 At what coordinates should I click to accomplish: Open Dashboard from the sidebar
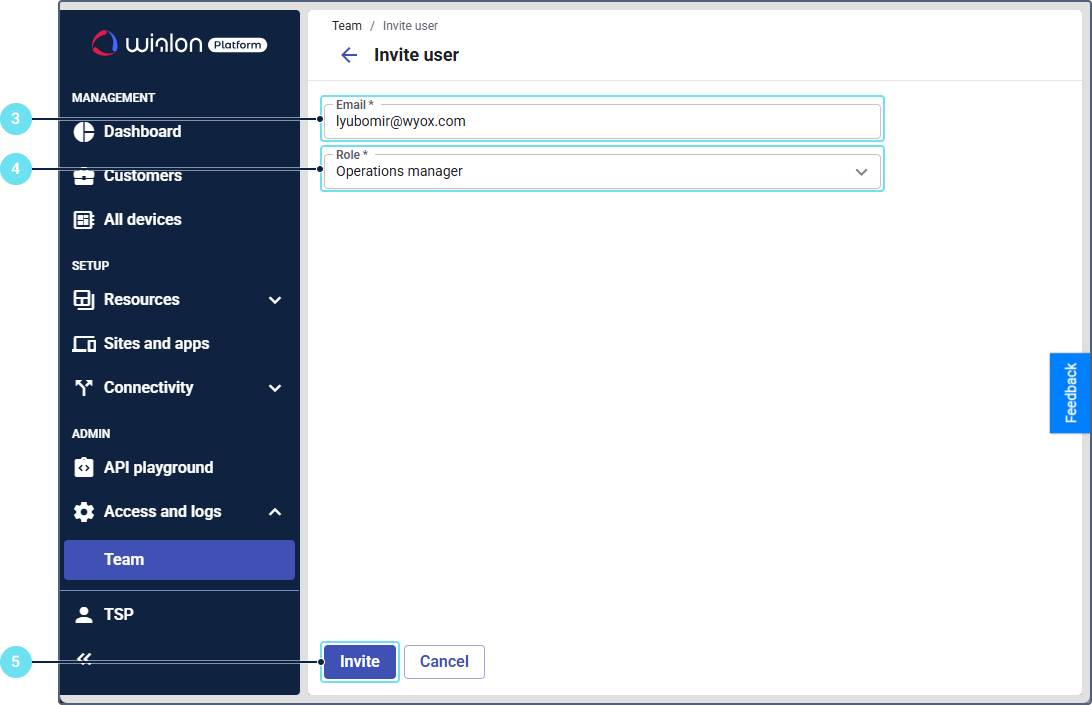click(x=142, y=132)
